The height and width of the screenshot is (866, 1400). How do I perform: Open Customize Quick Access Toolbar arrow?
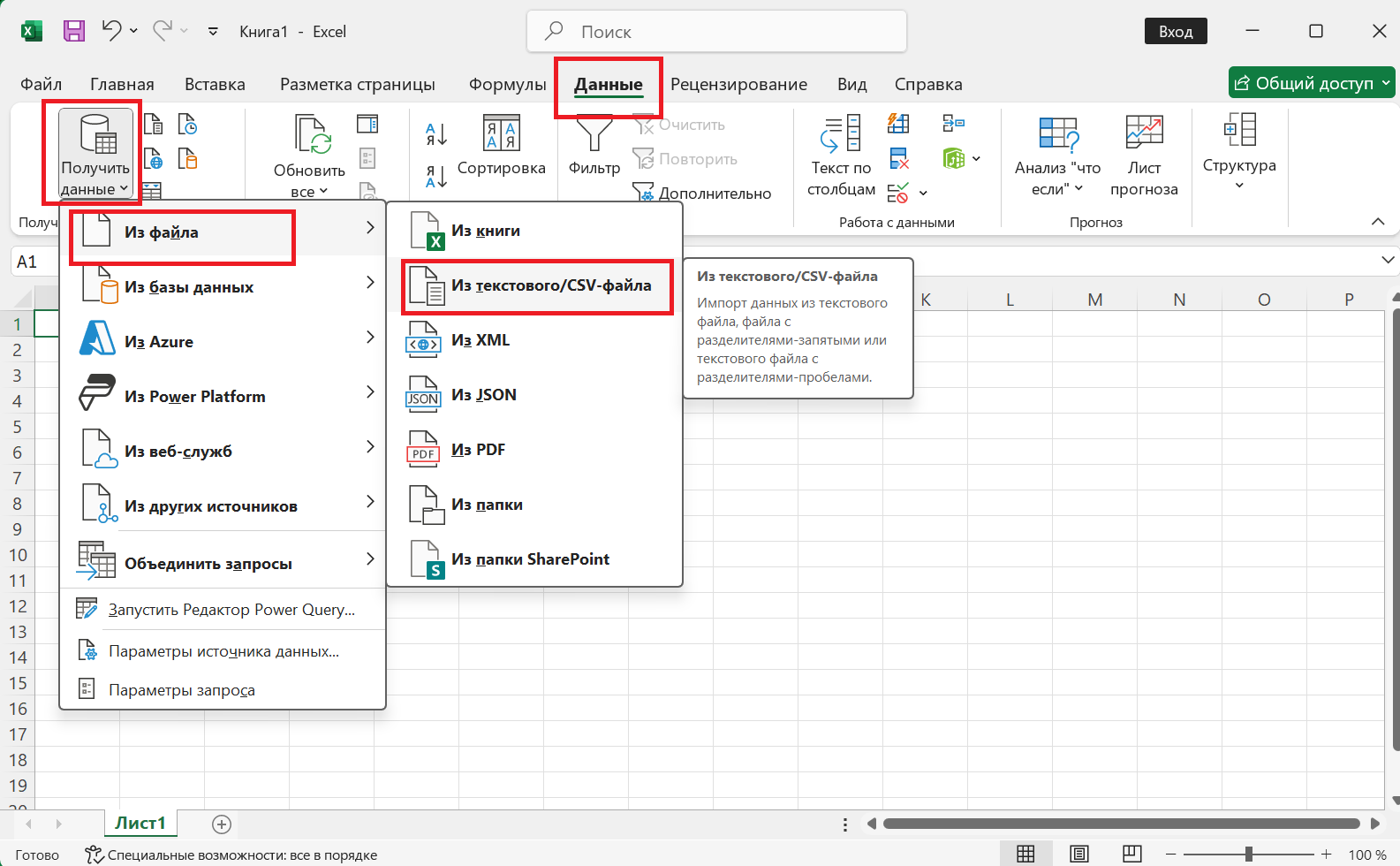213,31
